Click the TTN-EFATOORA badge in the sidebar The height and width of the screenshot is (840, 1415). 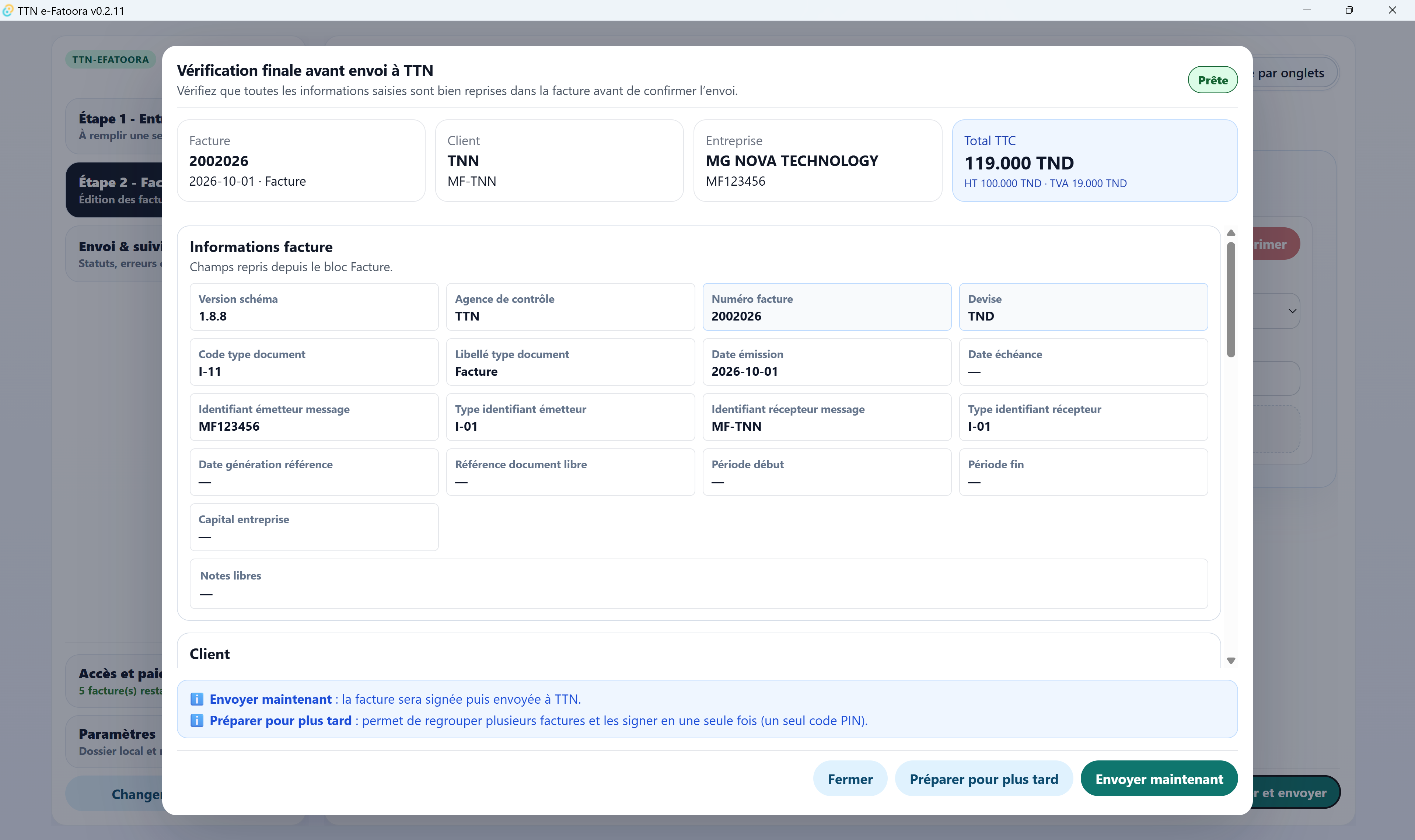tap(111, 59)
